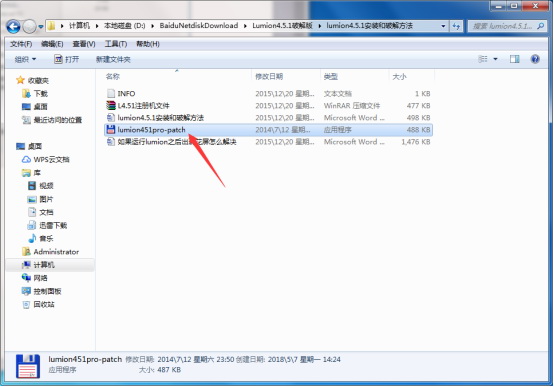Click WinRAR icon of L4.51注册机文件

[111, 105]
